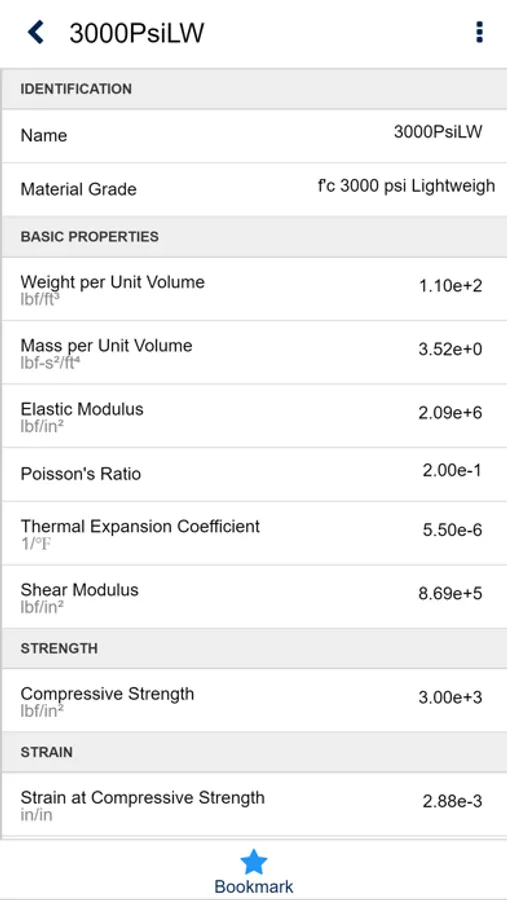Image resolution: width=507 pixels, height=900 pixels.
Task: Tap the Name value 3000PsiLW
Action: coord(438,132)
